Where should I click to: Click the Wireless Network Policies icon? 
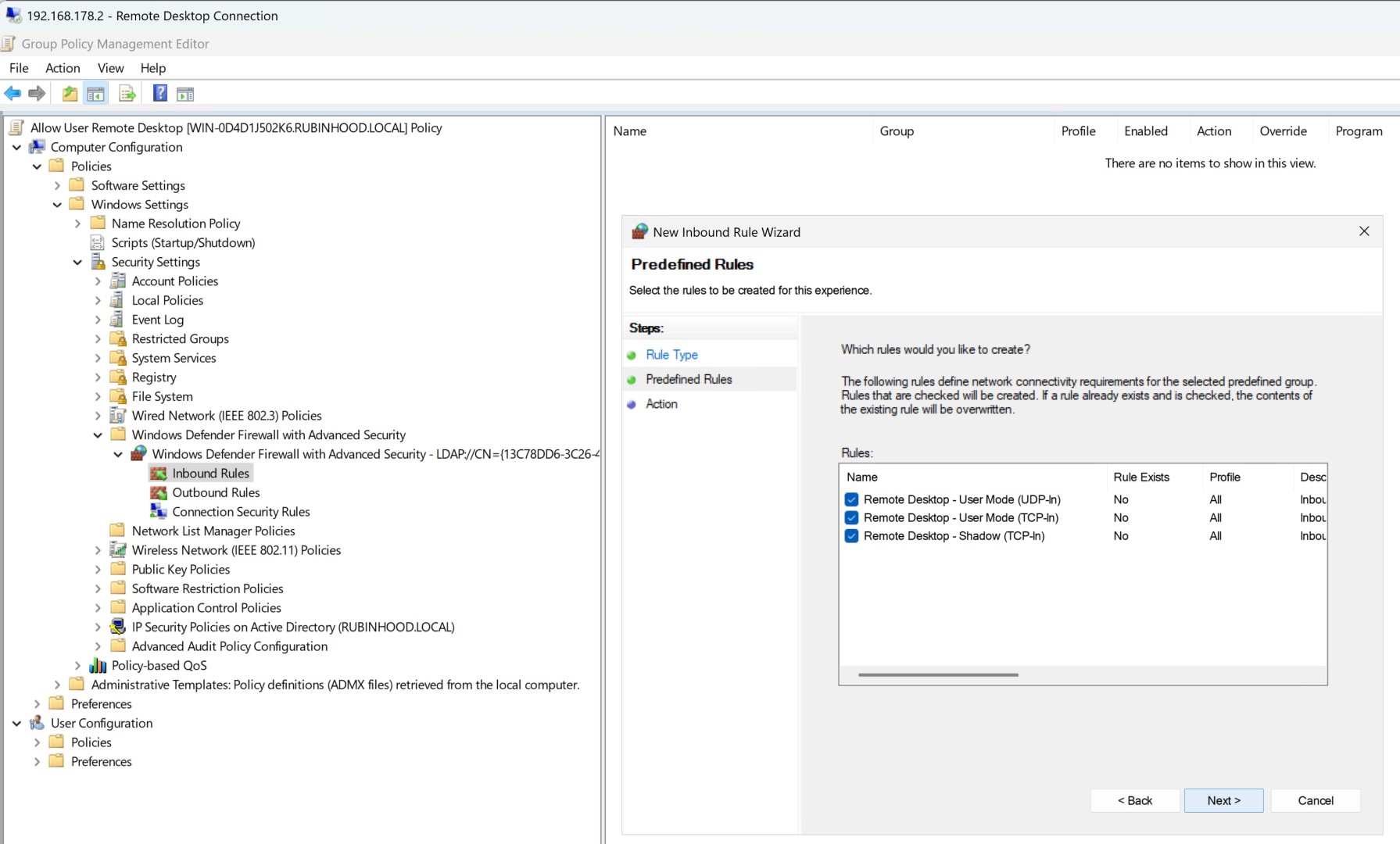coord(118,550)
